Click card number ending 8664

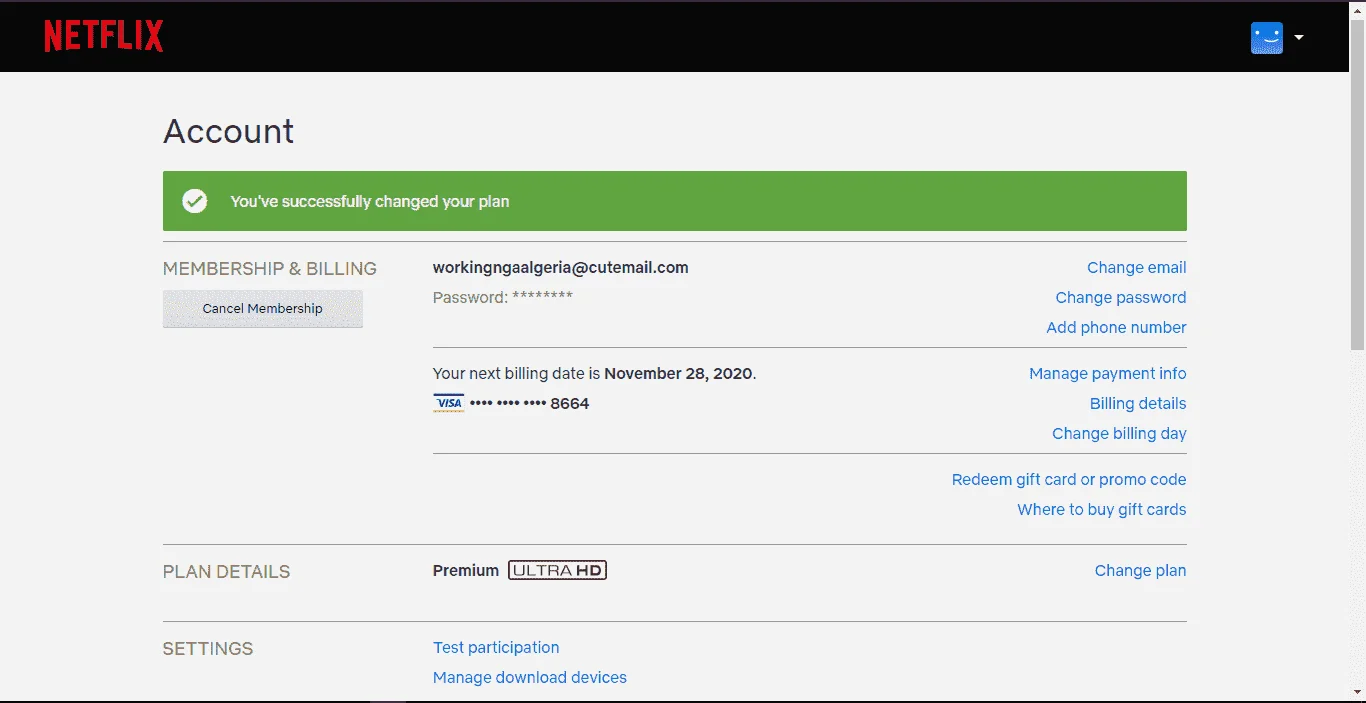(529, 403)
